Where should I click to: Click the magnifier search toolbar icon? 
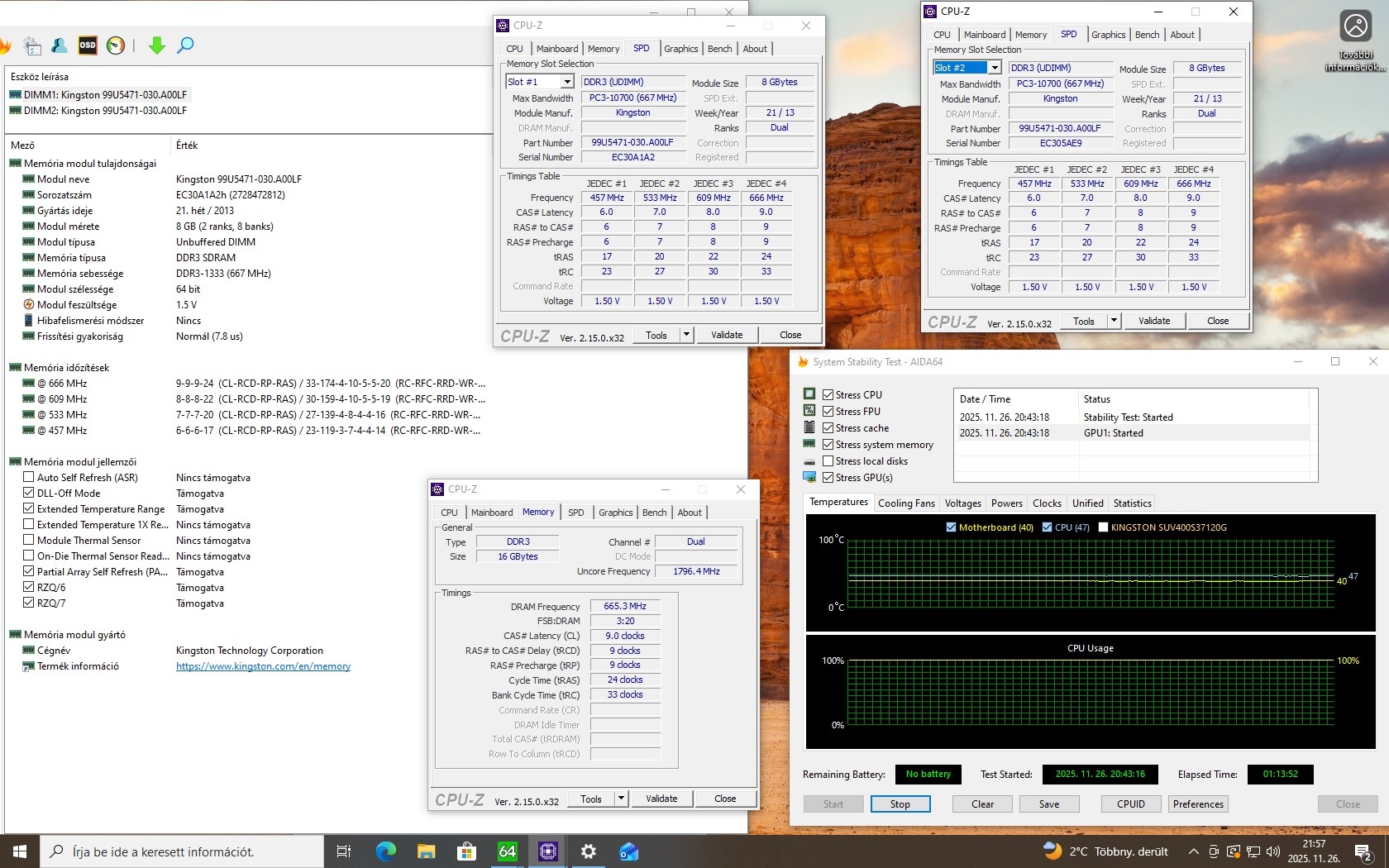[x=185, y=45]
